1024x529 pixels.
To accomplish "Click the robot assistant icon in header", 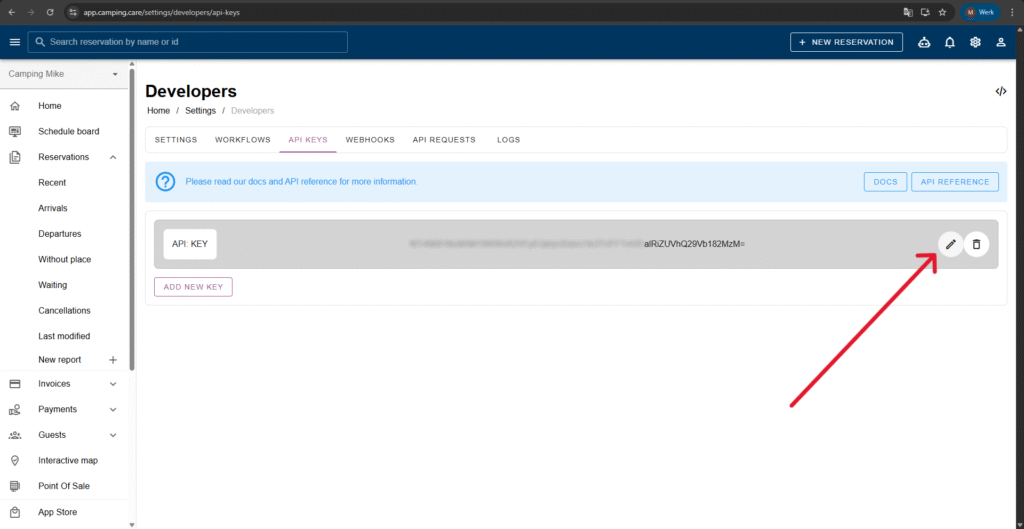I will (923, 42).
